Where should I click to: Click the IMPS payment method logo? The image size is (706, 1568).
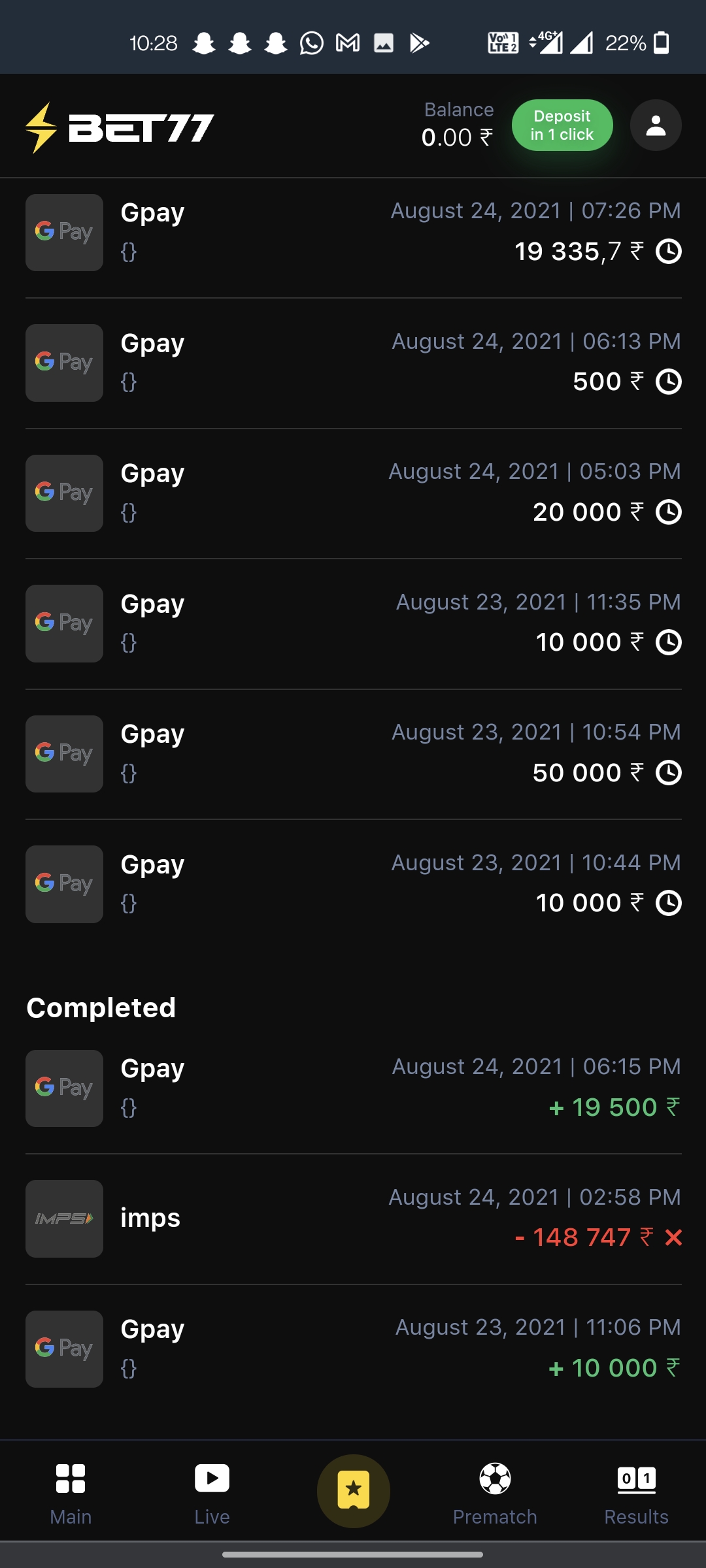point(64,1218)
